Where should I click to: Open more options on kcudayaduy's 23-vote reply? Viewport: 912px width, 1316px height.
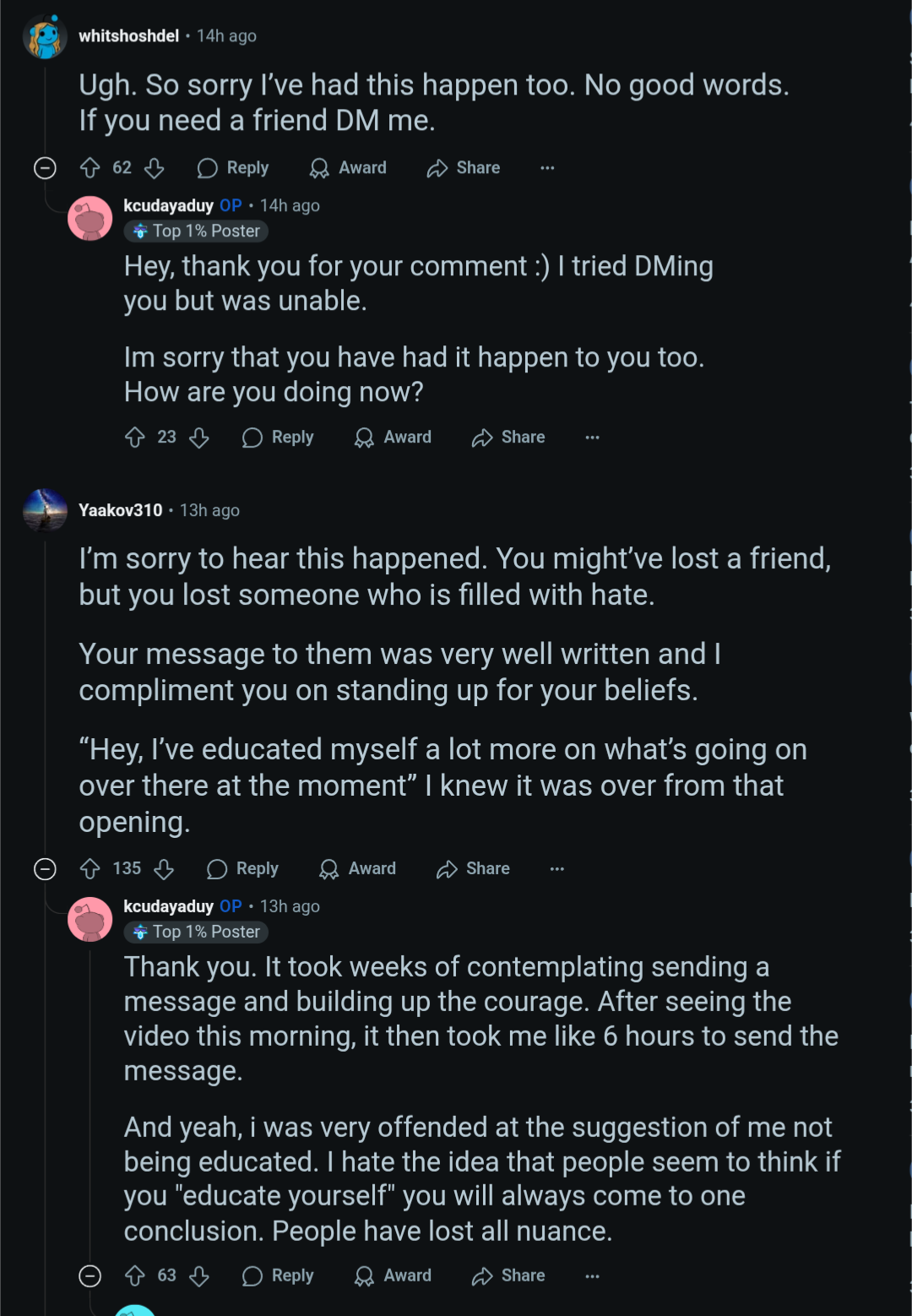tap(593, 438)
